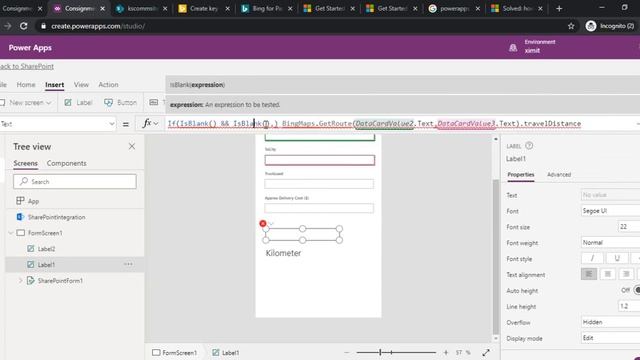Close the Tree view panel
This screenshot has width=640, height=360.
click(132, 146)
